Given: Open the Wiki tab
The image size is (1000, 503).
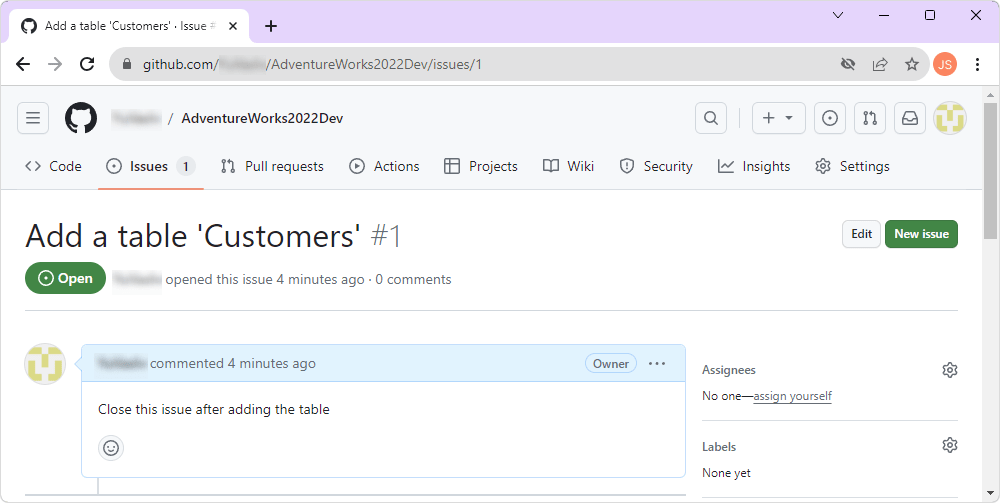Looking at the screenshot, I should click(568, 166).
